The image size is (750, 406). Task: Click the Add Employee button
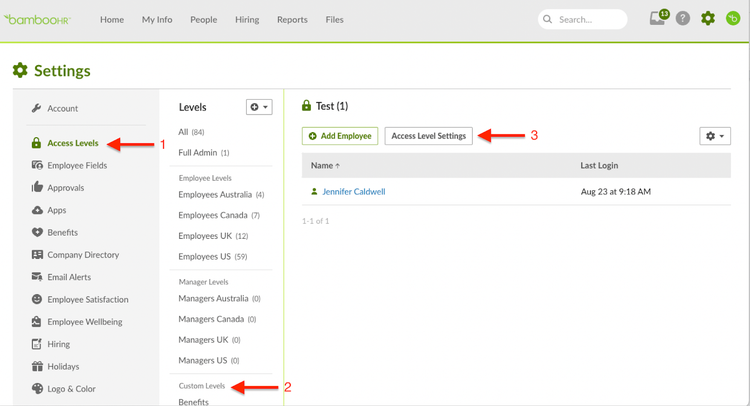click(340, 136)
